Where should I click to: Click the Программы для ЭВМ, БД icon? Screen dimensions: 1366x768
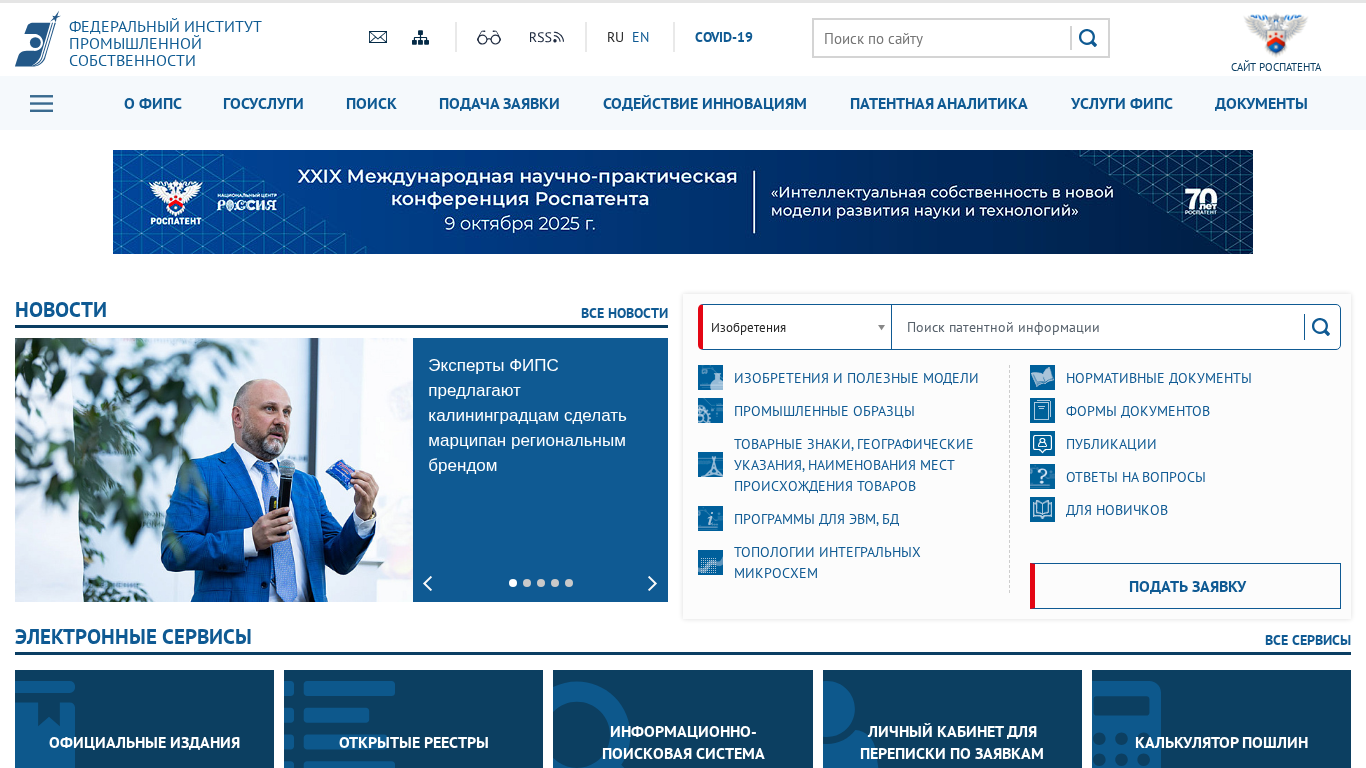coord(710,519)
